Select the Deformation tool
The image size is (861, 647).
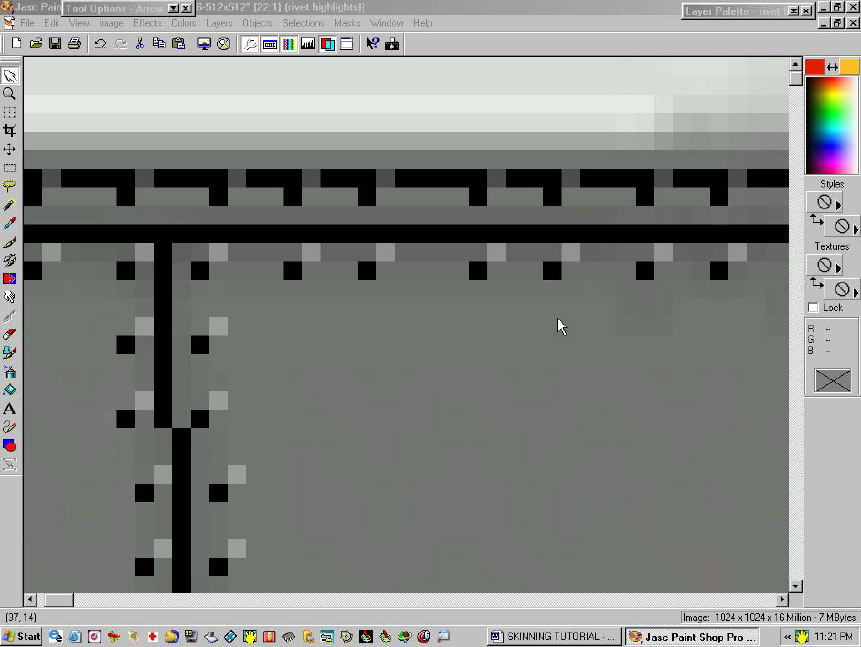[x=10, y=113]
